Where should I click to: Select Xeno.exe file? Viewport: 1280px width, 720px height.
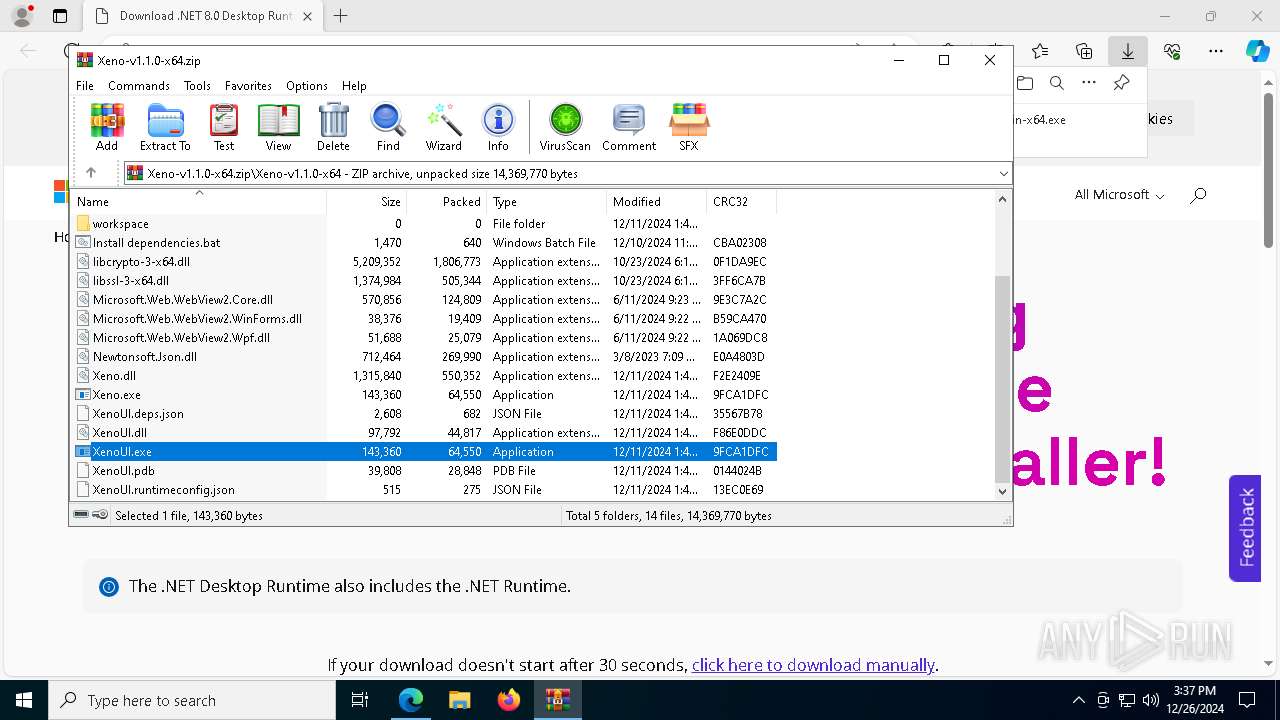click(x=116, y=395)
